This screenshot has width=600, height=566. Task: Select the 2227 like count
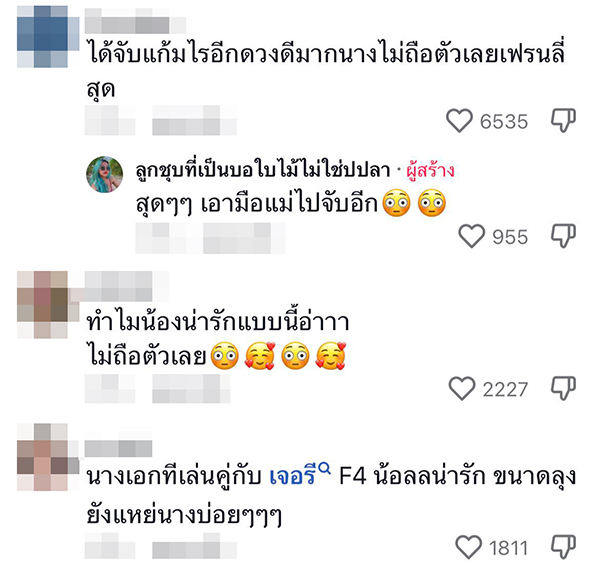tap(505, 390)
